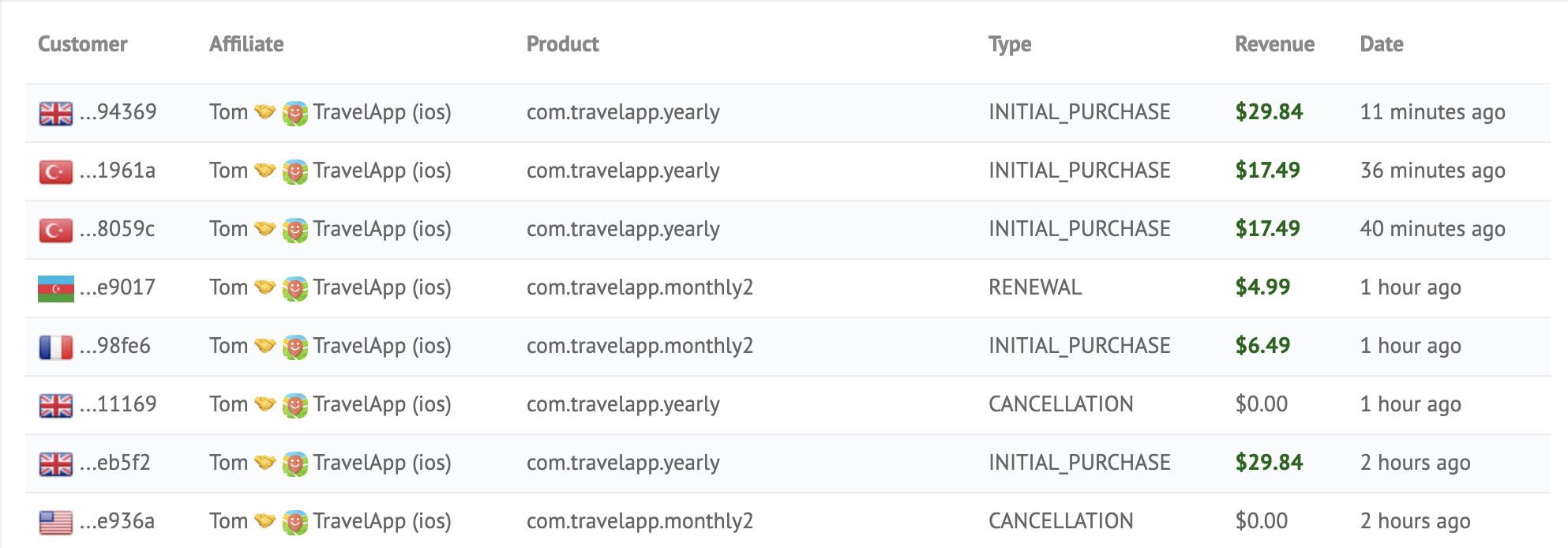Viewport: 1568px width, 548px height.
Task: Click the Type column header
Action: (x=1010, y=44)
